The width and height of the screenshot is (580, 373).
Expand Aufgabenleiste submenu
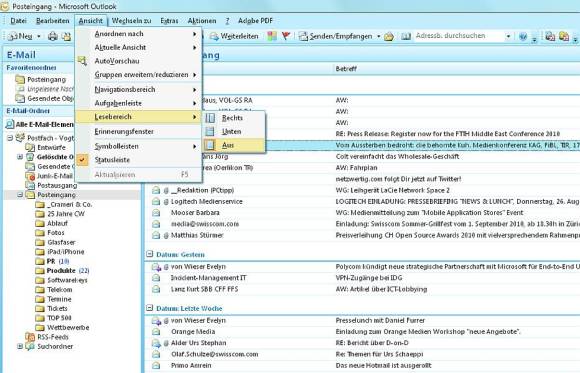tap(139, 103)
